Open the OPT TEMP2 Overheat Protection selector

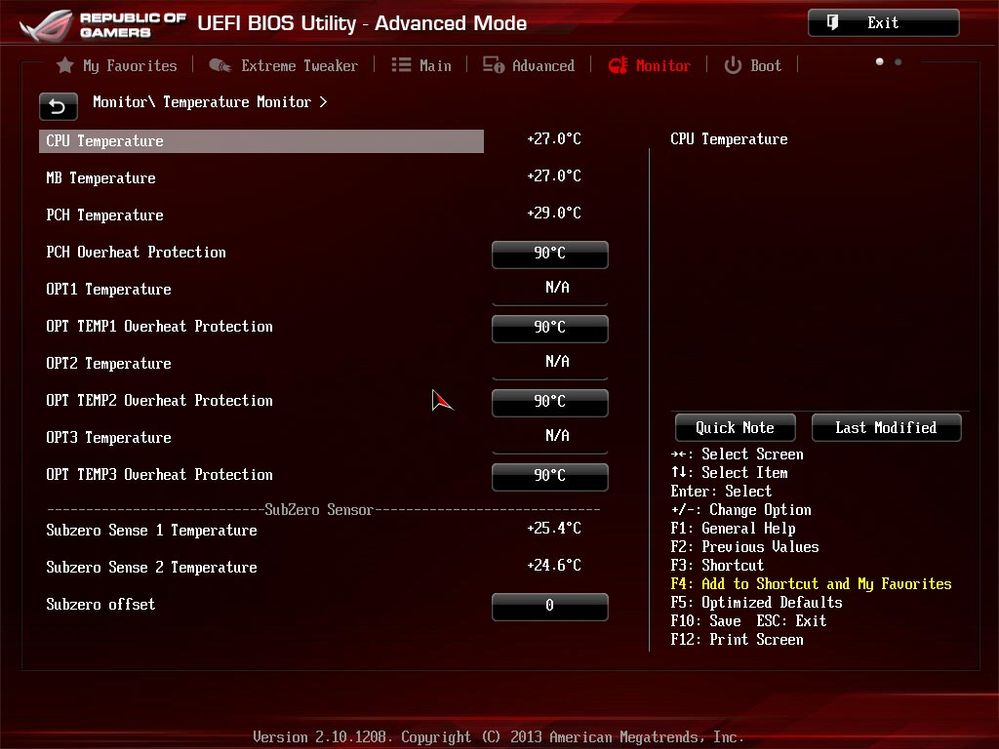pos(549,402)
